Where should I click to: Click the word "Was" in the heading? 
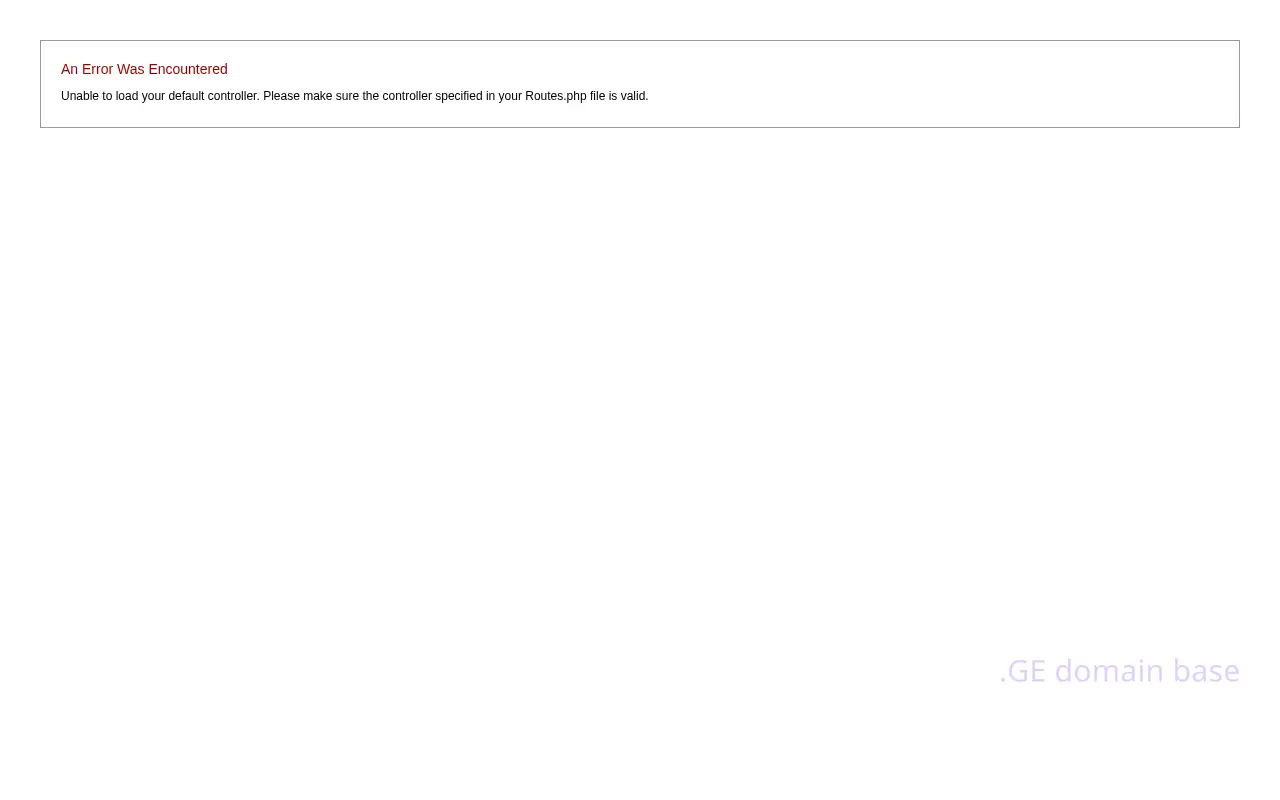click(131, 69)
